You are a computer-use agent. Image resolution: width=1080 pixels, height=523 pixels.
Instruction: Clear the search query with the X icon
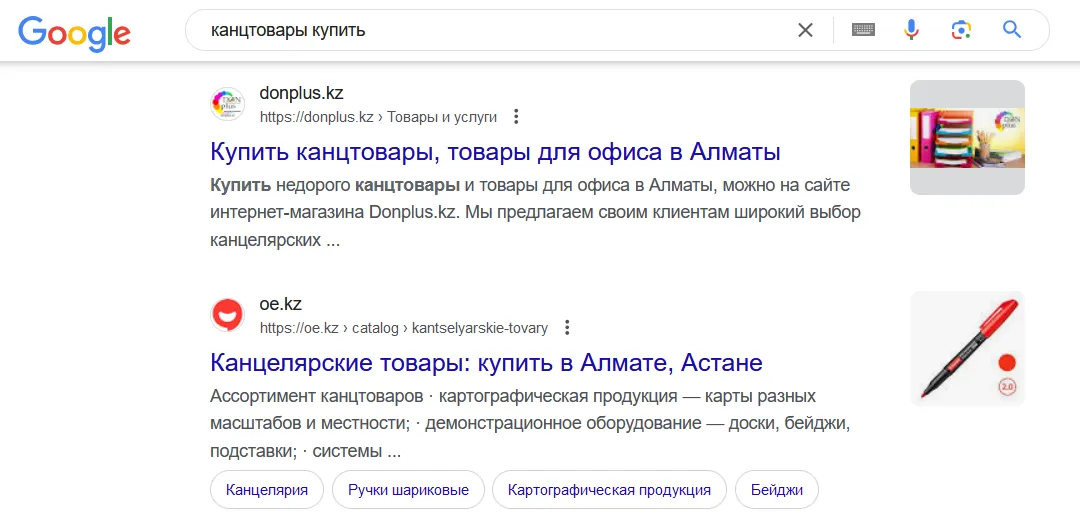point(805,30)
